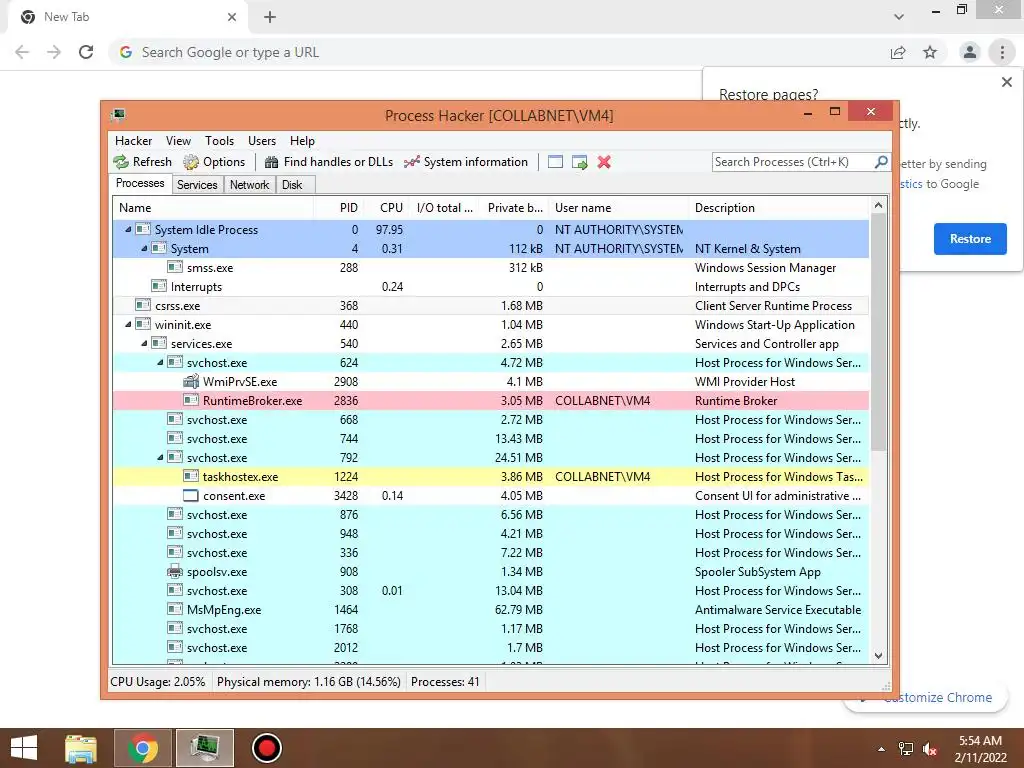Click the red record taskbar icon
This screenshot has width=1024, height=768.
pyautogui.click(x=266, y=748)
